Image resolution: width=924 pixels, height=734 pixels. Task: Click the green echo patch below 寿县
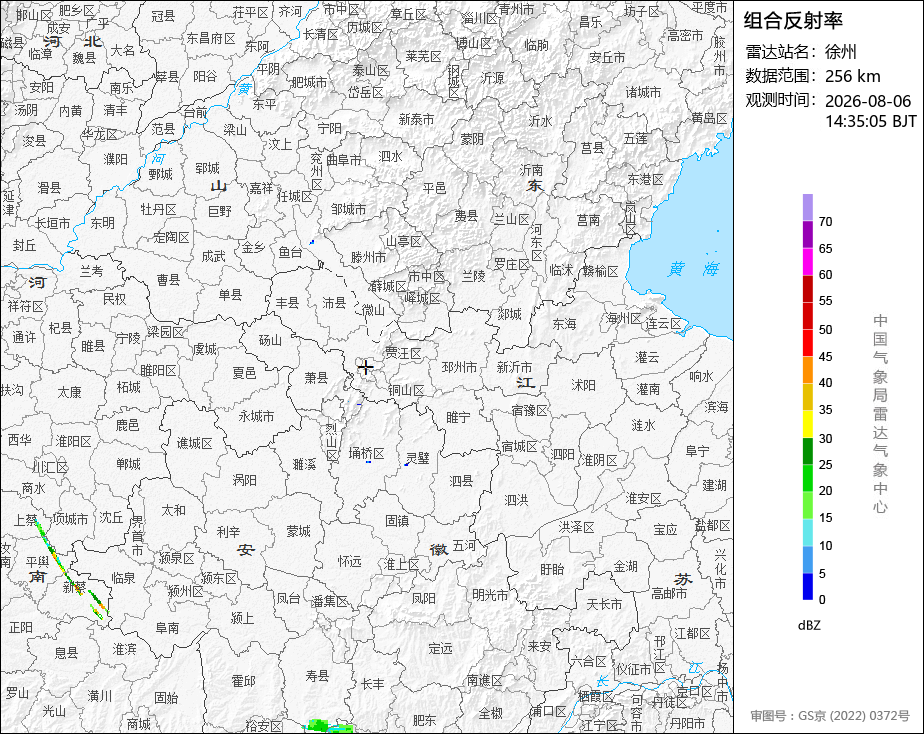click(x=329, y=726)
